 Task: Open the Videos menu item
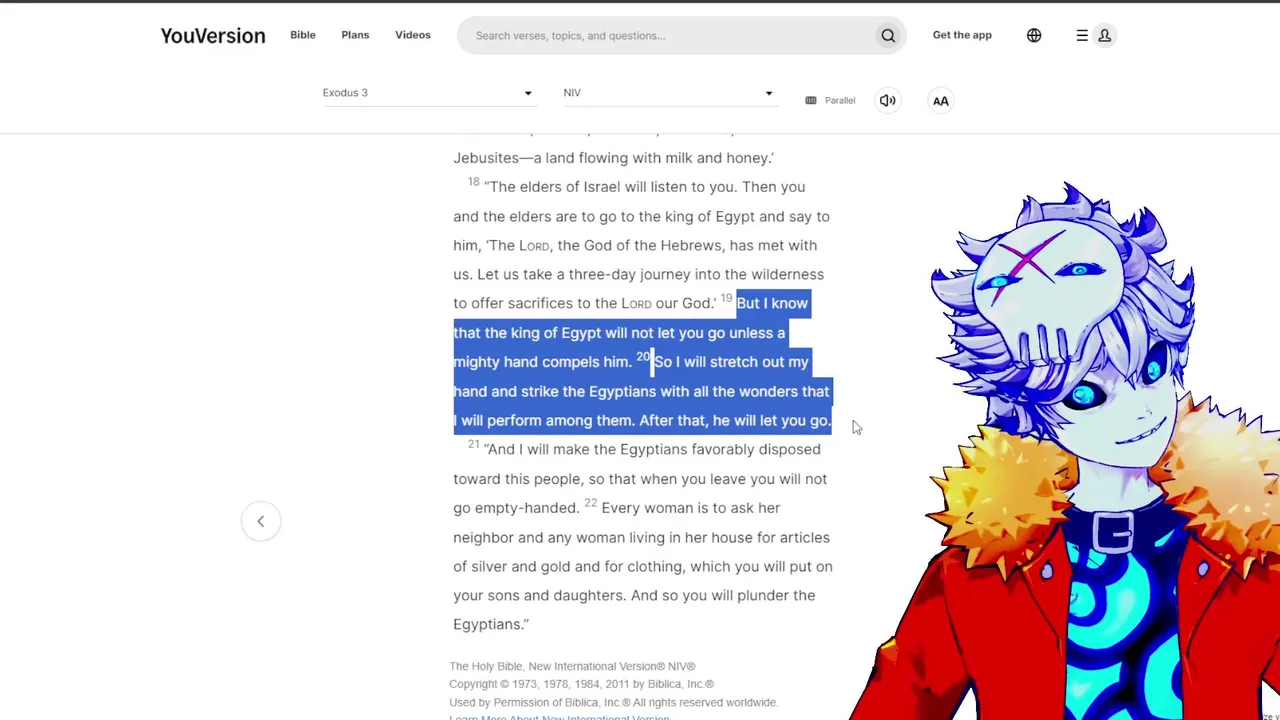tap(413, 35)
